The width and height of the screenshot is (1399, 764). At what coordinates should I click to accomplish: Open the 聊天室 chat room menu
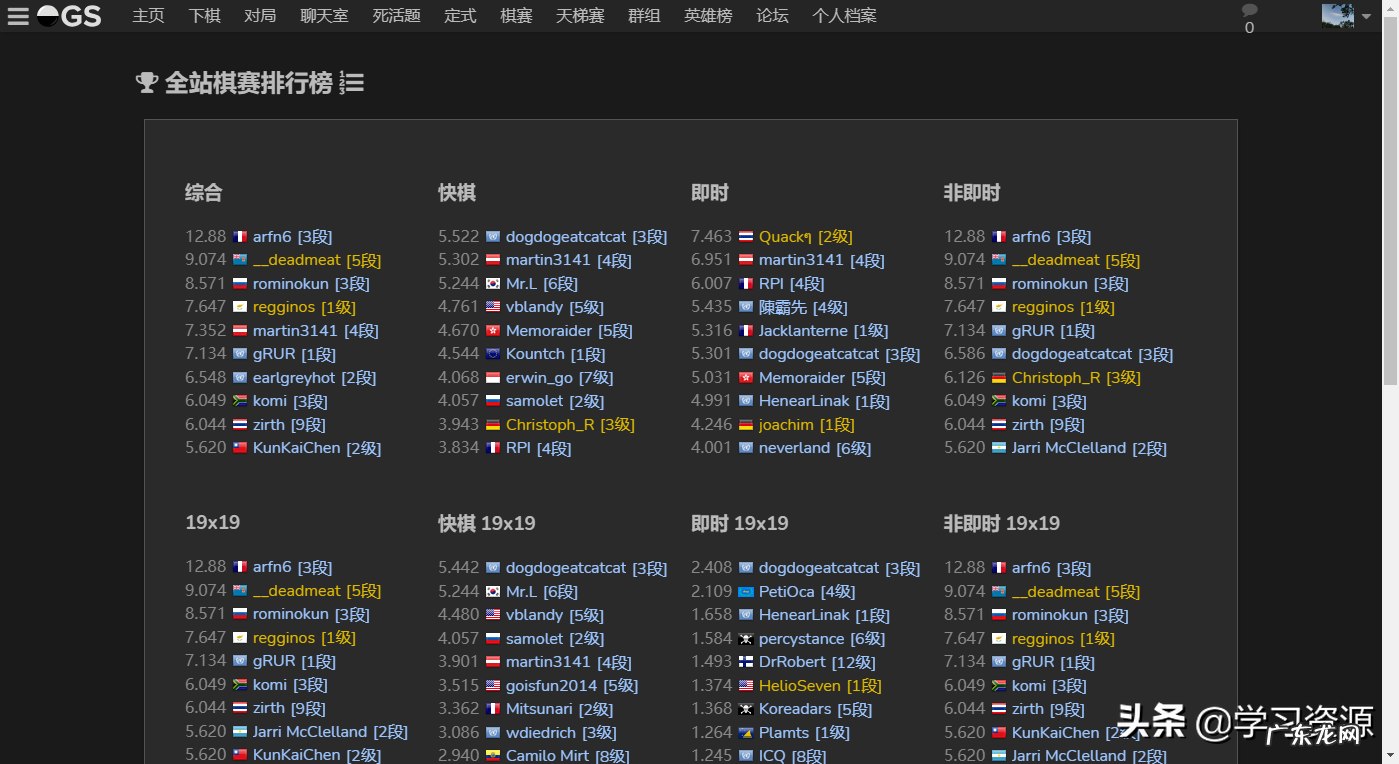[324, 16]
